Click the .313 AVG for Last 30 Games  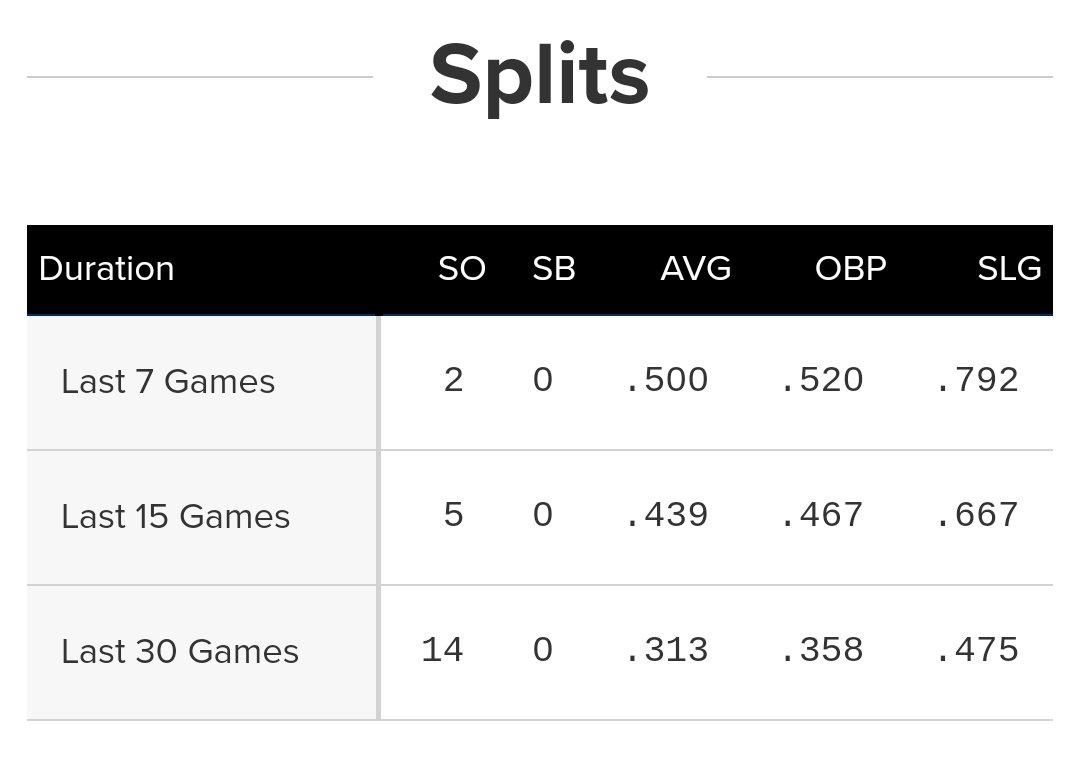[666, 650]
